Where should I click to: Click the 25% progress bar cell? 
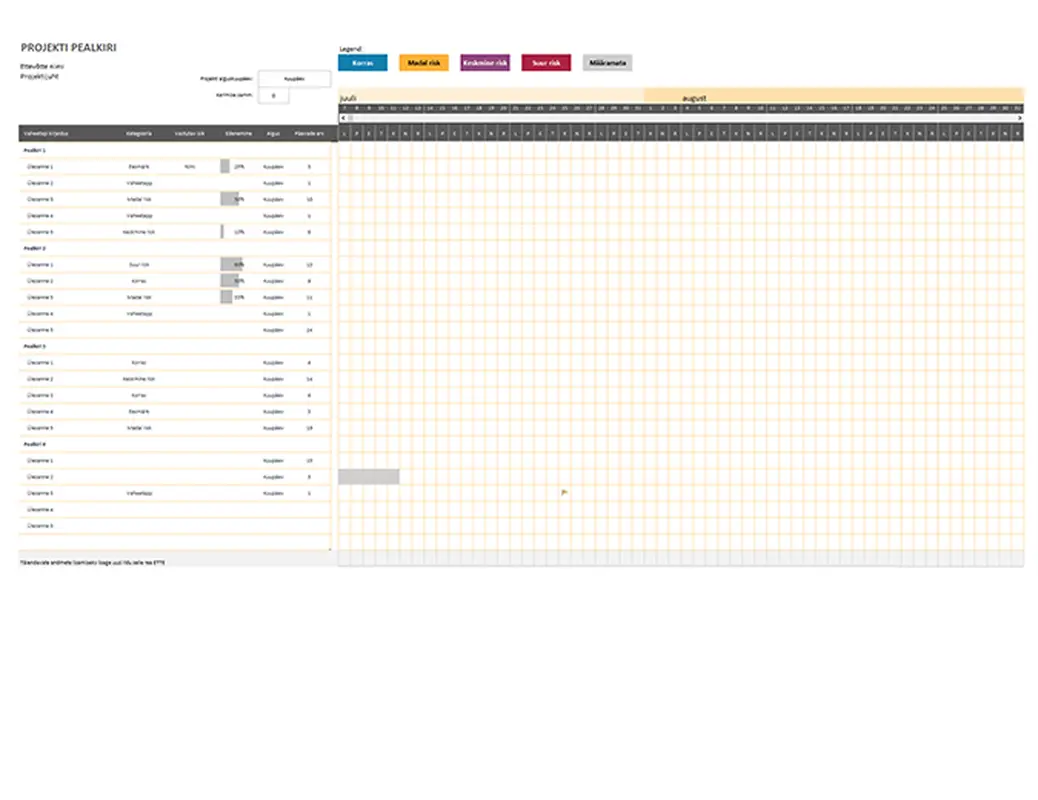pyautogui.click(x=233, y=167)
